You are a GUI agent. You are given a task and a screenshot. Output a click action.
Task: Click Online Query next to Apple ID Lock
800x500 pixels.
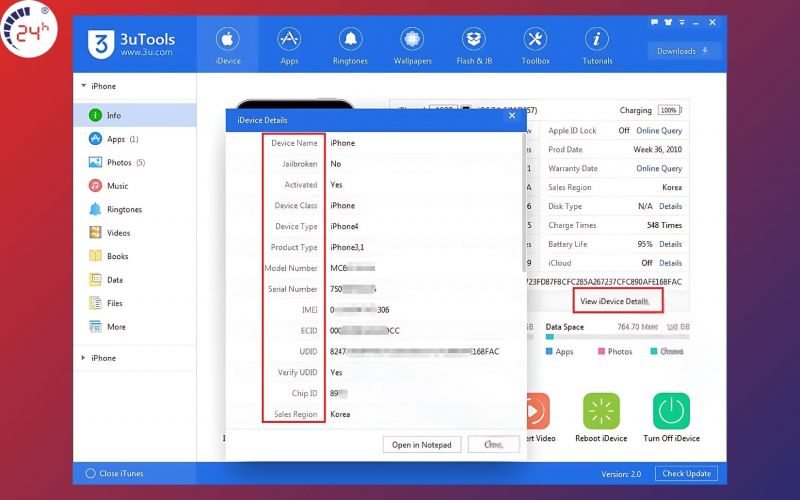click(x=659, y=131)
